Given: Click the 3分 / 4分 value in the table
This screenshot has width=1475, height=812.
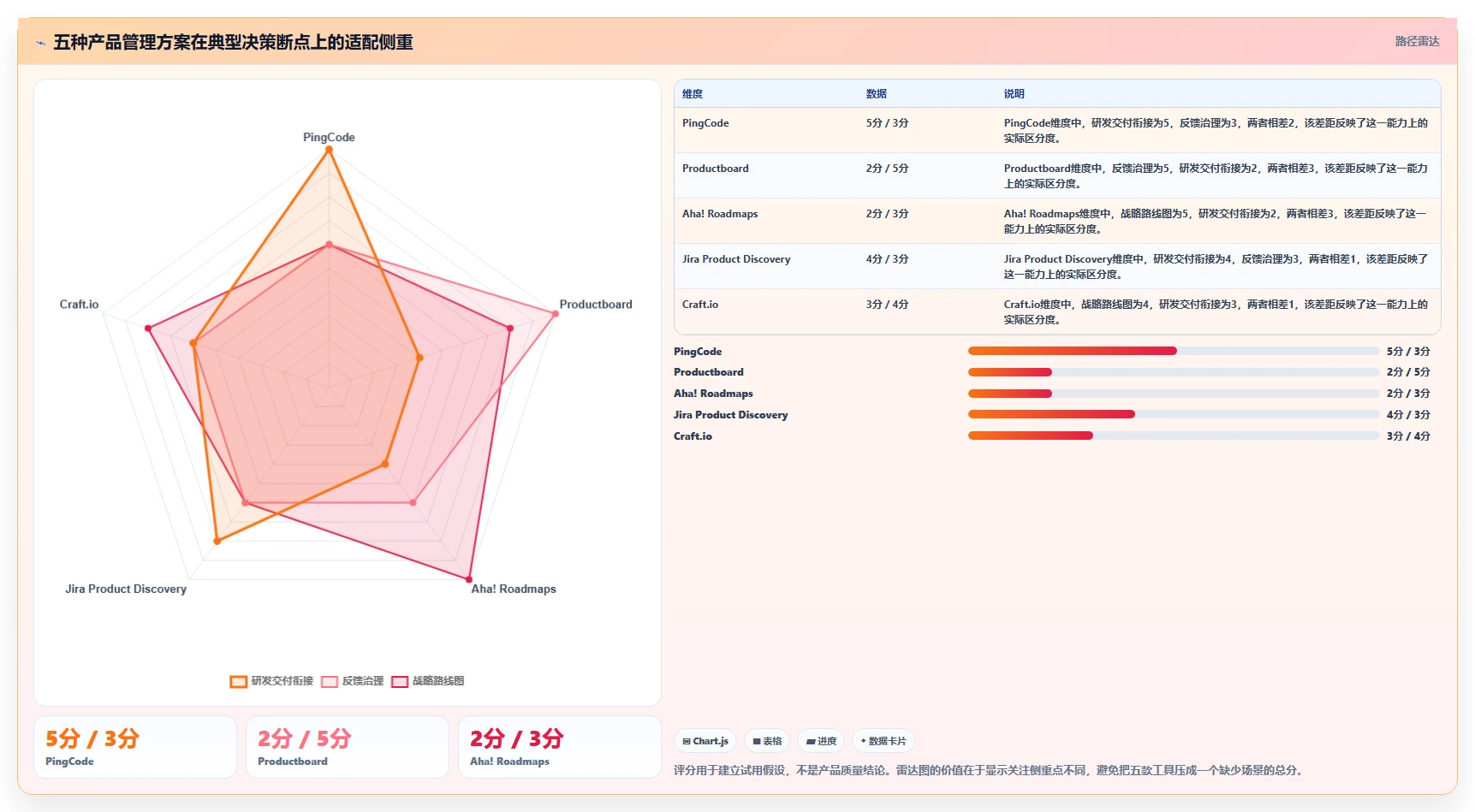Looking at the screenshot, I should (887, 305).
